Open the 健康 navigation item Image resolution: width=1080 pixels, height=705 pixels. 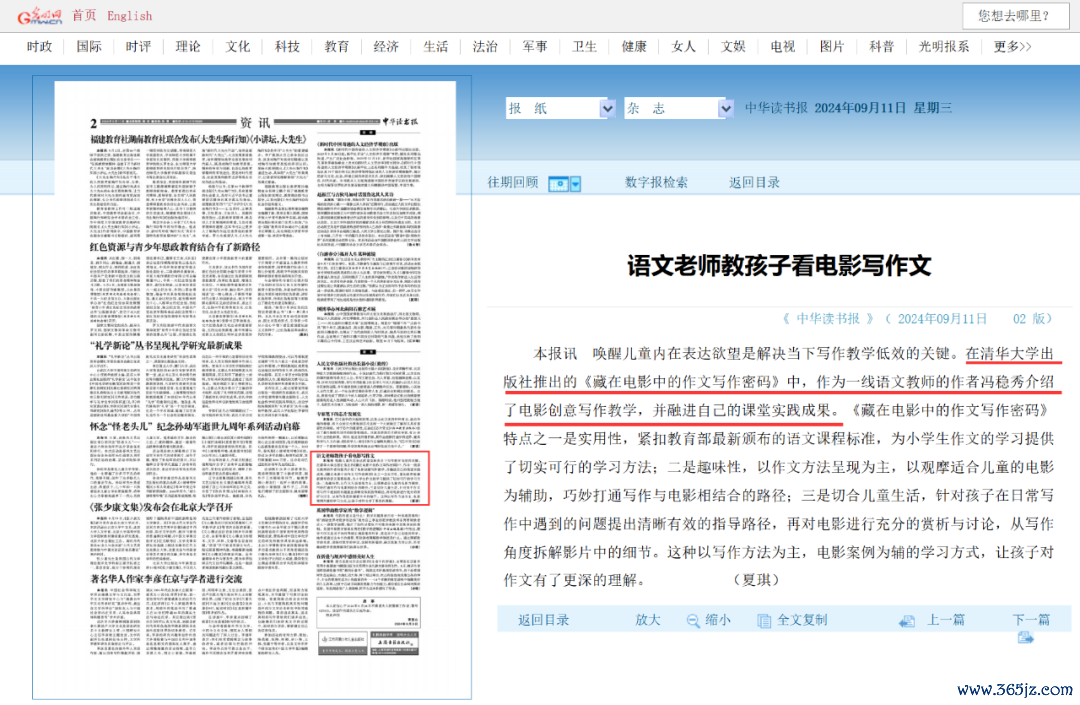tap(634, 47)
